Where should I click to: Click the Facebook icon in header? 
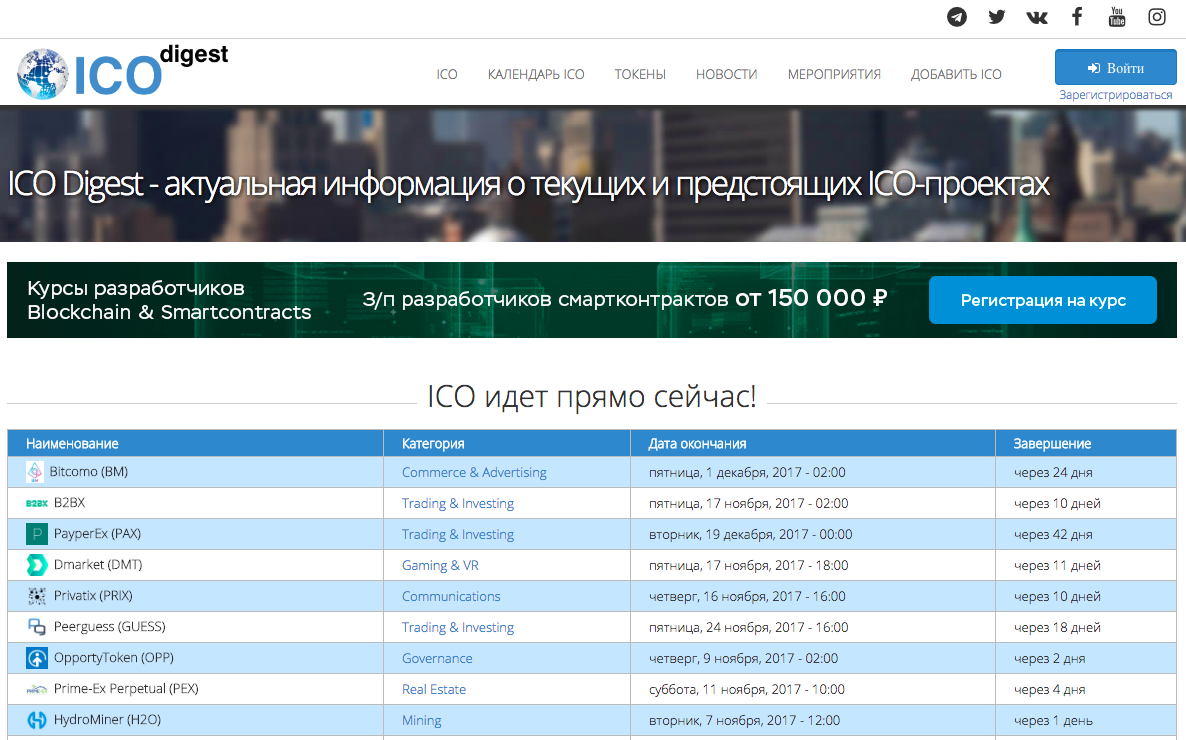[1077, 17]
